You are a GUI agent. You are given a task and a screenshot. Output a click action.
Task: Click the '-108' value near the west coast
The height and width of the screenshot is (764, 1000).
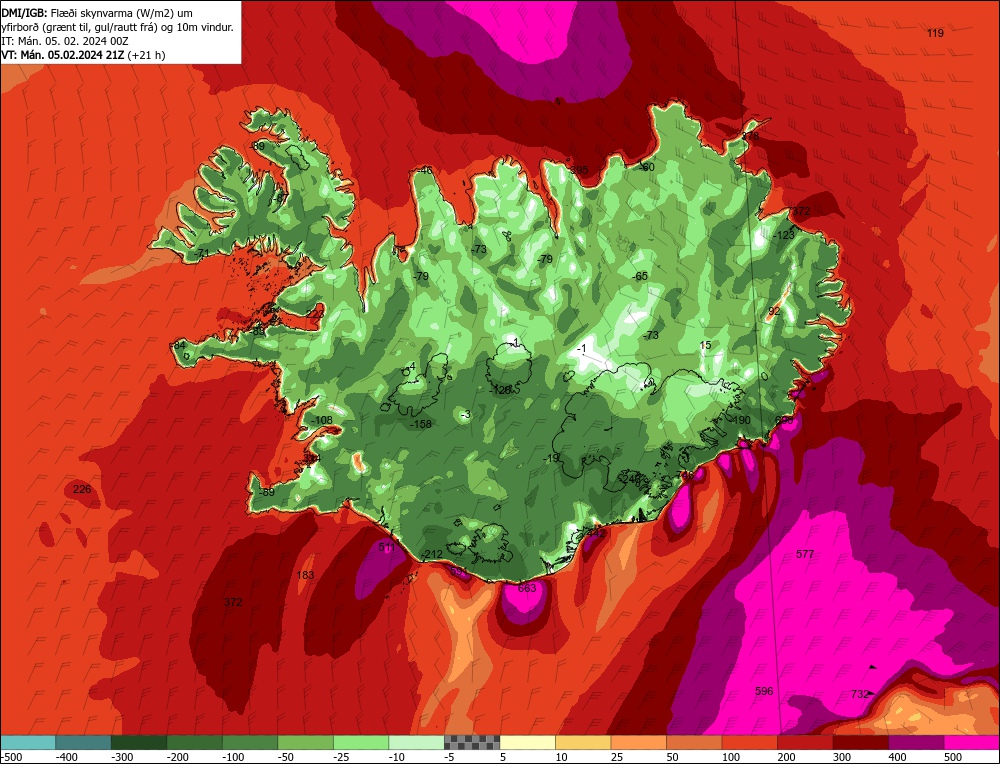click(321, 420)
